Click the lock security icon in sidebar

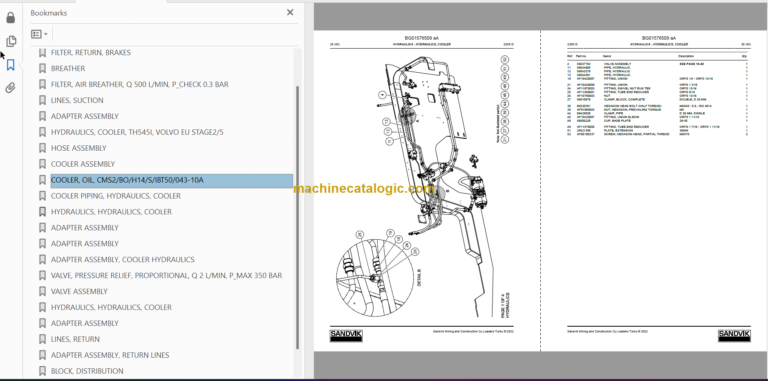click(x=10, y=18)
